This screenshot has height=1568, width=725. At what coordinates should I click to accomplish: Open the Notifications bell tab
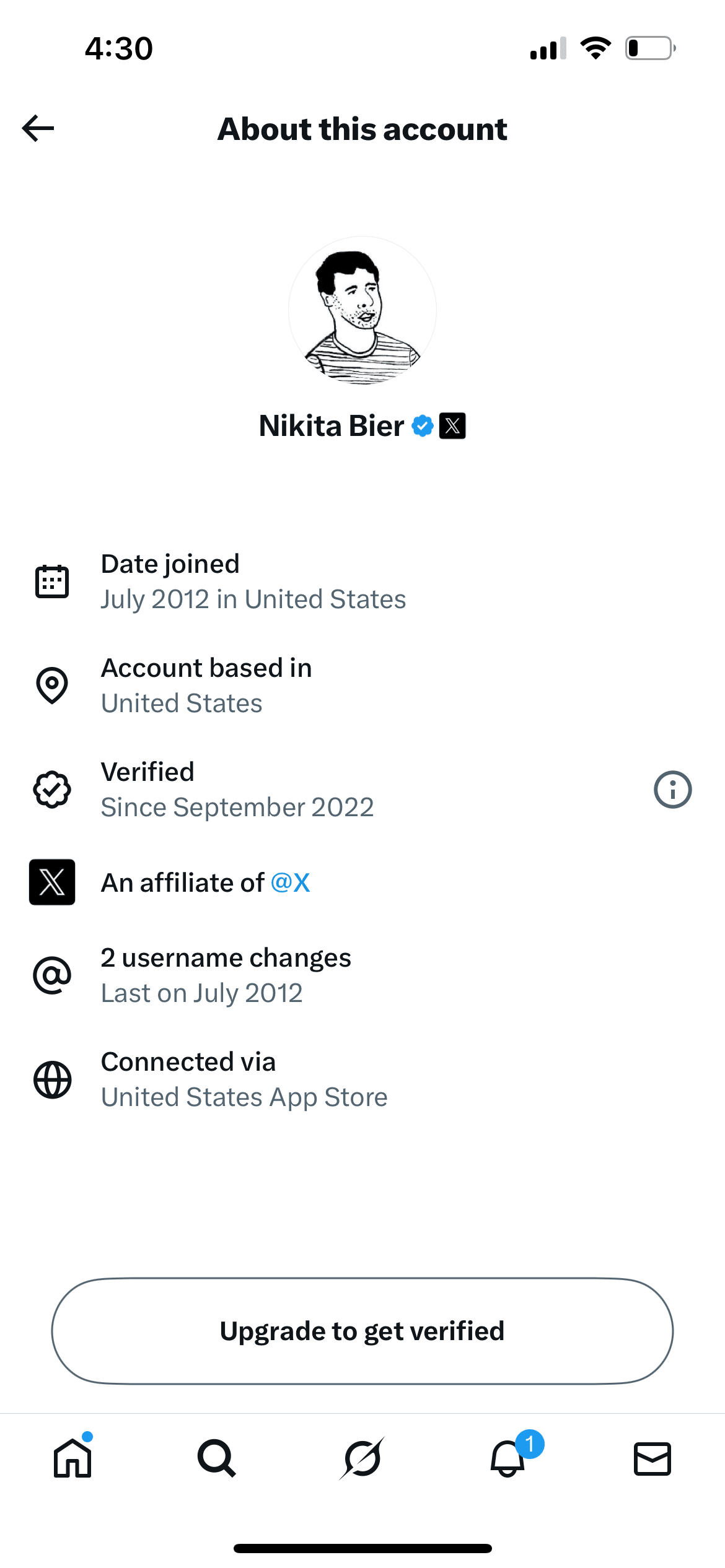pyautogui.click(x=508, y=1458)
